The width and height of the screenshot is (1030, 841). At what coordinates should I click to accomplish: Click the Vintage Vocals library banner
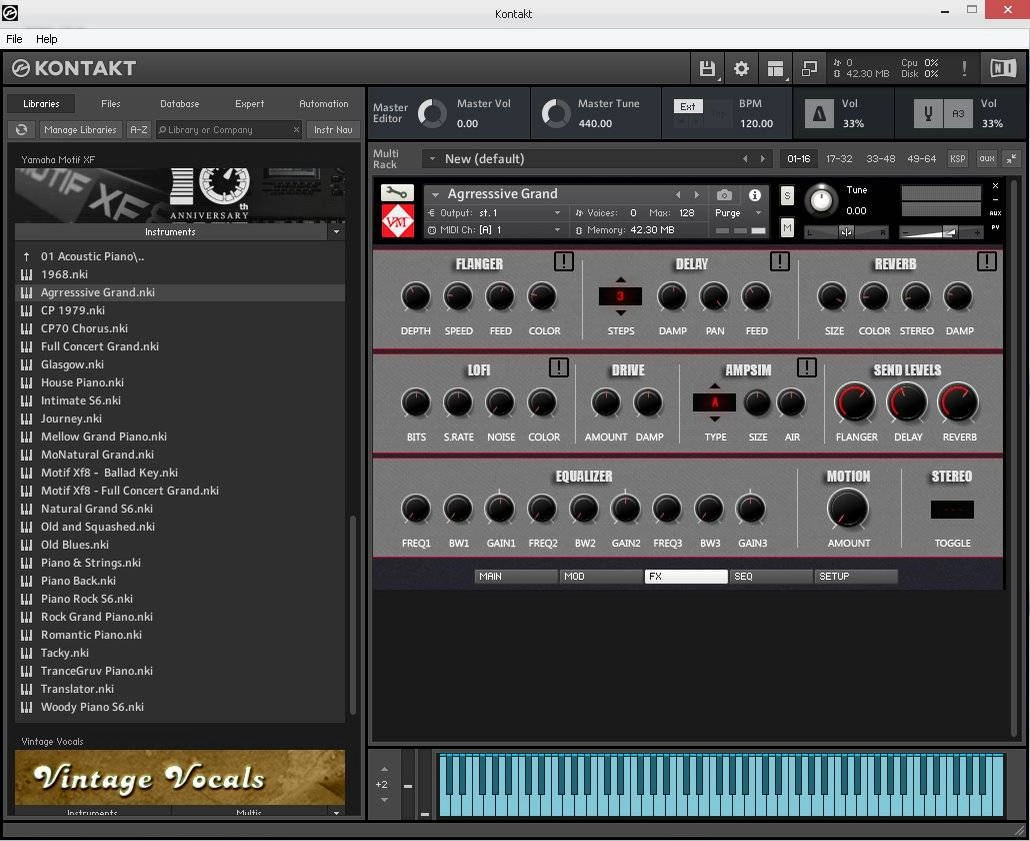[x=180, y=777]
